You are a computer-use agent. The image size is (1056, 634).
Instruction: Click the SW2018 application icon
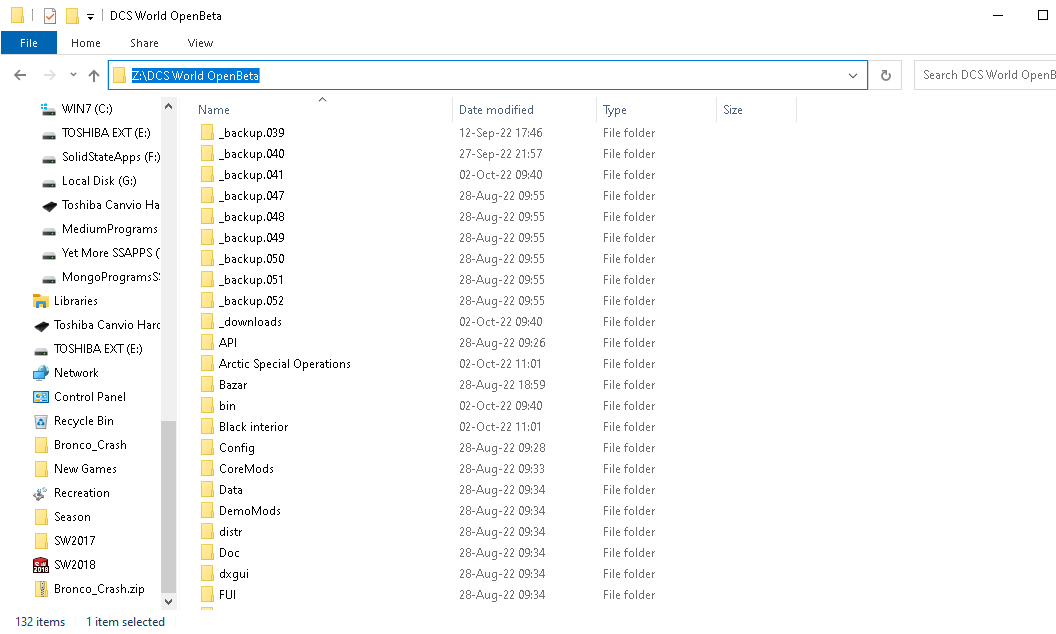[41, 565]
